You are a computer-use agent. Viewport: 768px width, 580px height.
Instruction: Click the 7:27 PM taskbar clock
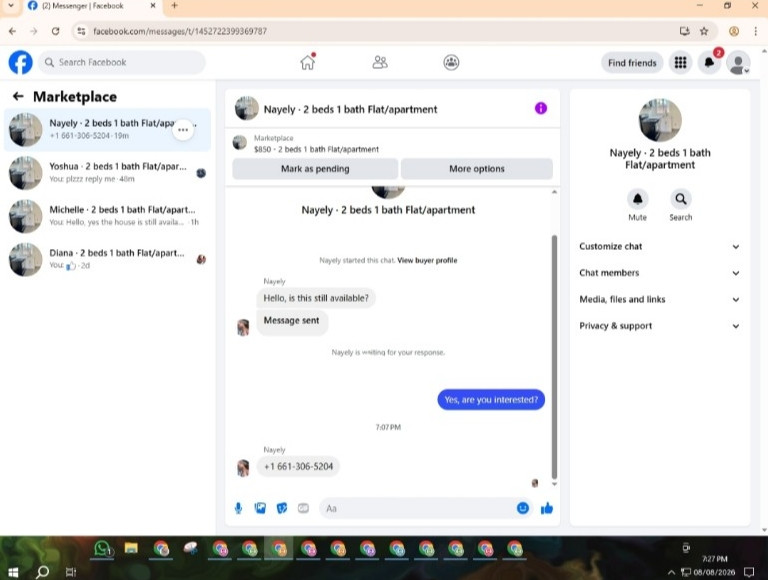(714, 559)
